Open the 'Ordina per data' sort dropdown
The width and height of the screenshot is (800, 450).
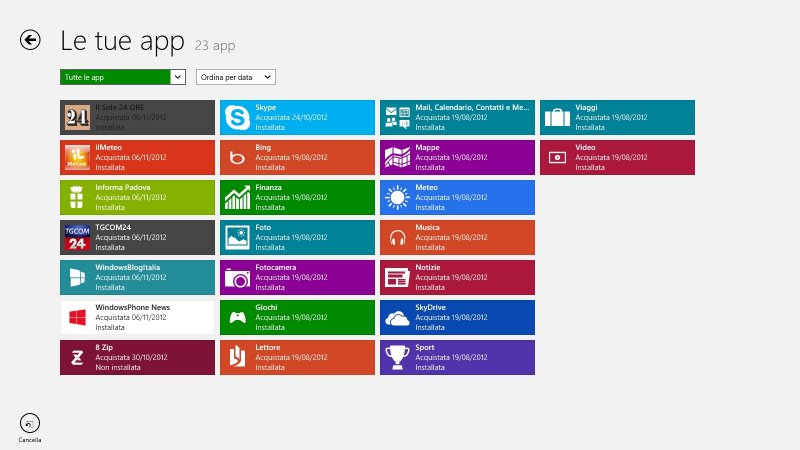[x=236, y=77]
